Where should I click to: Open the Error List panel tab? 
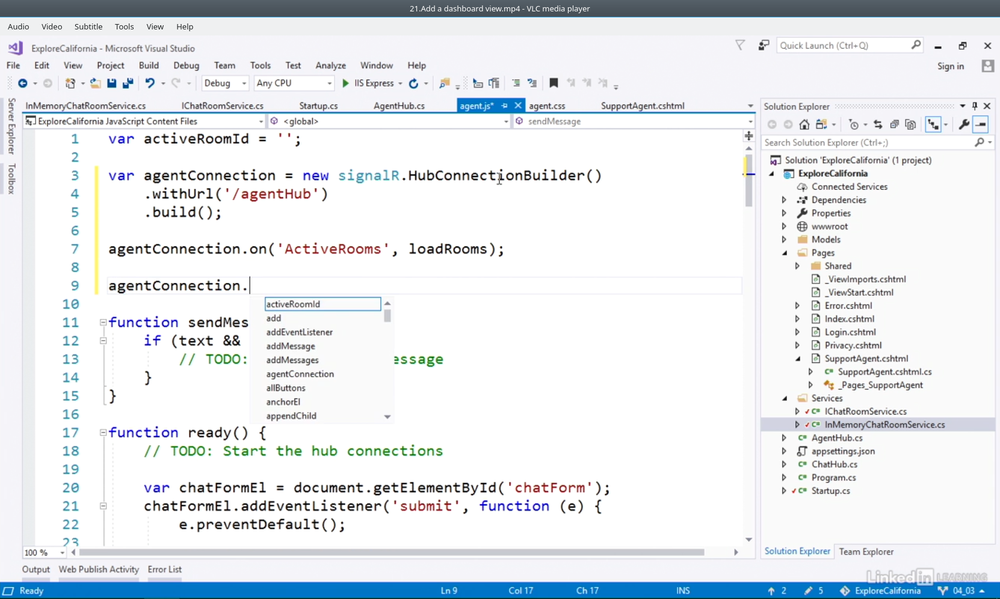tap(165, 570)
